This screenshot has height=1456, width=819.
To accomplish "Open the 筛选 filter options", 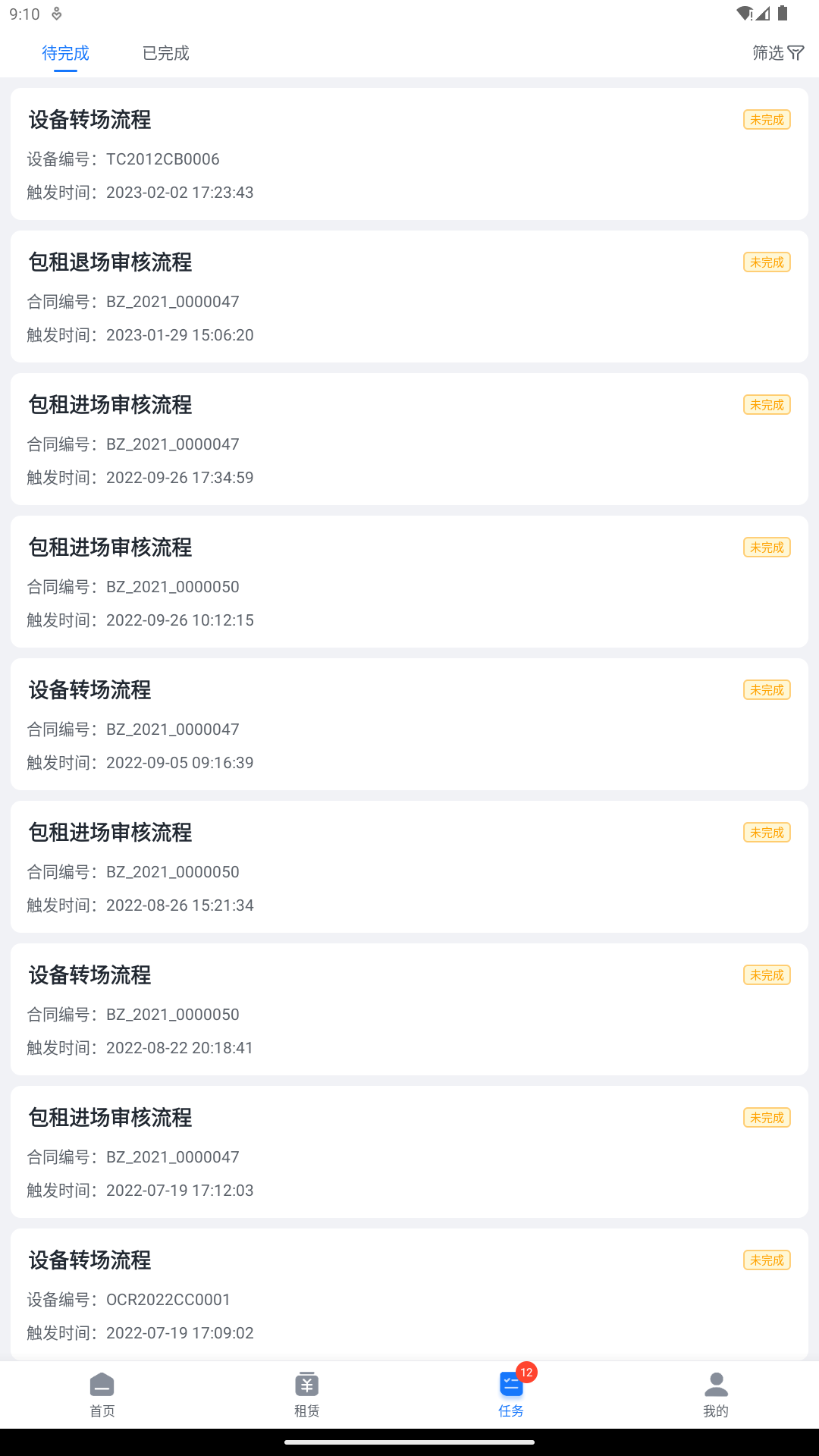I will pyautogui.click(x=768, y=53).
